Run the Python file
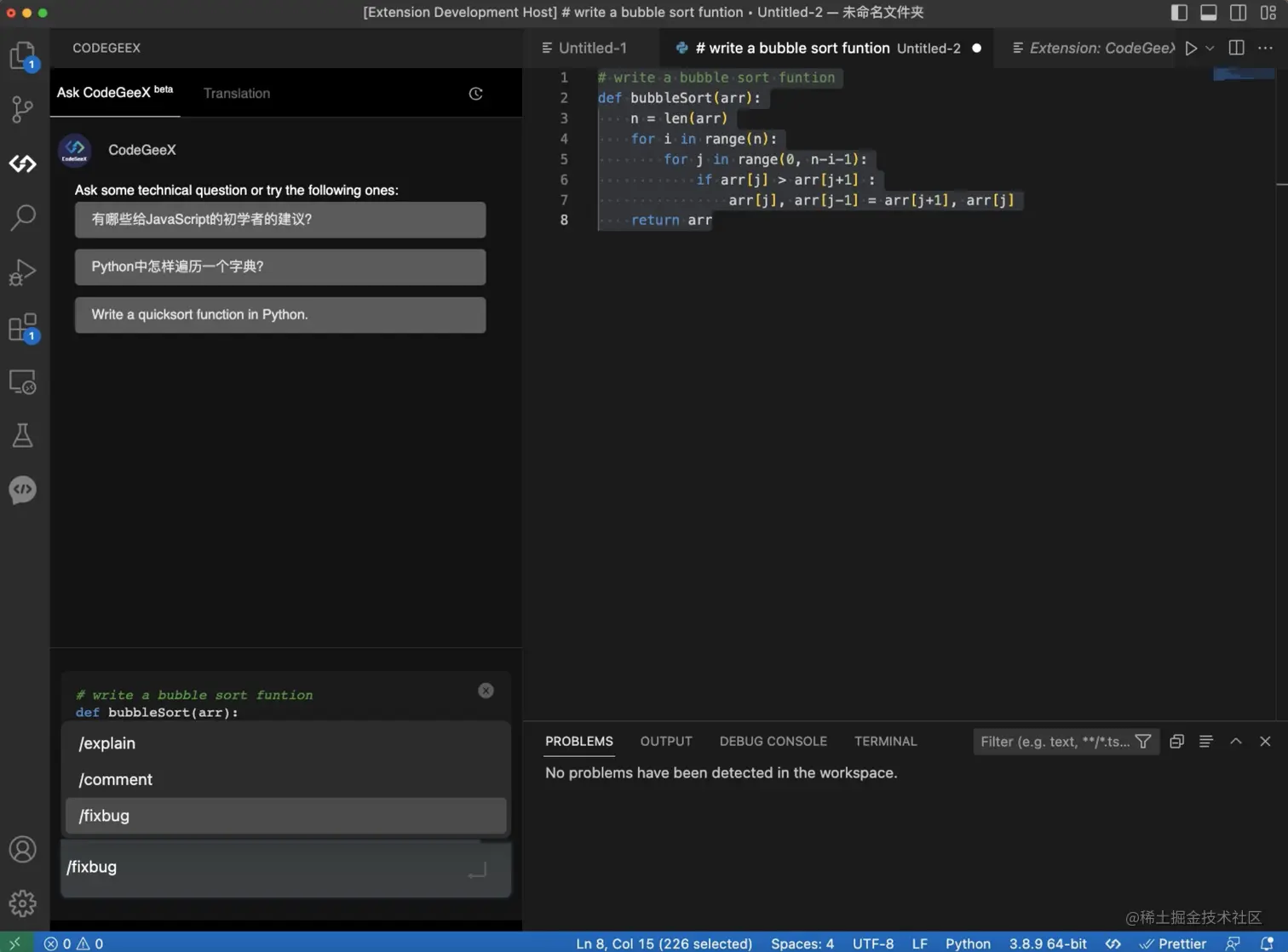1288x952 pixels. click(1191, 49)
